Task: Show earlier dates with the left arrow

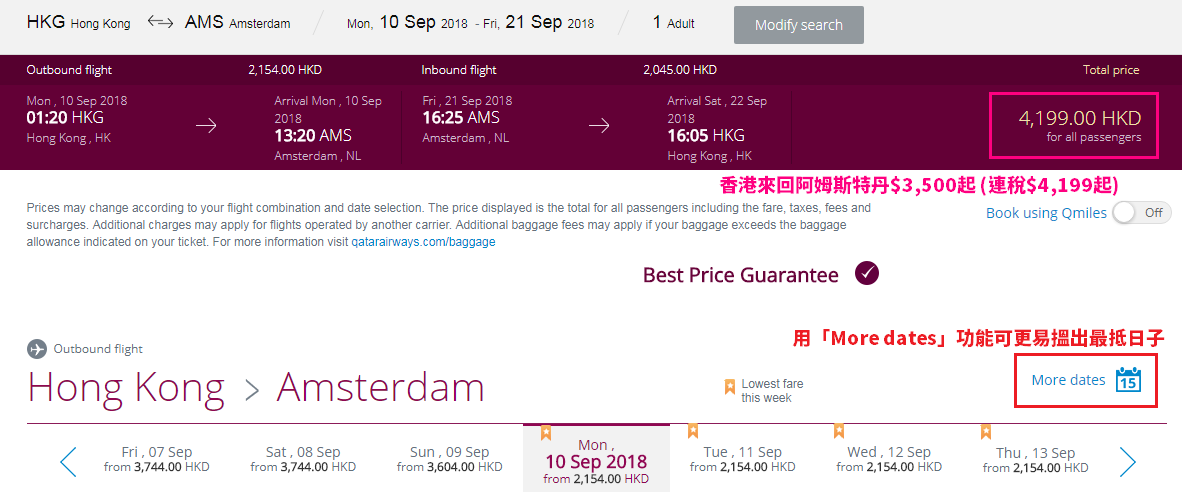Action: 68,462
